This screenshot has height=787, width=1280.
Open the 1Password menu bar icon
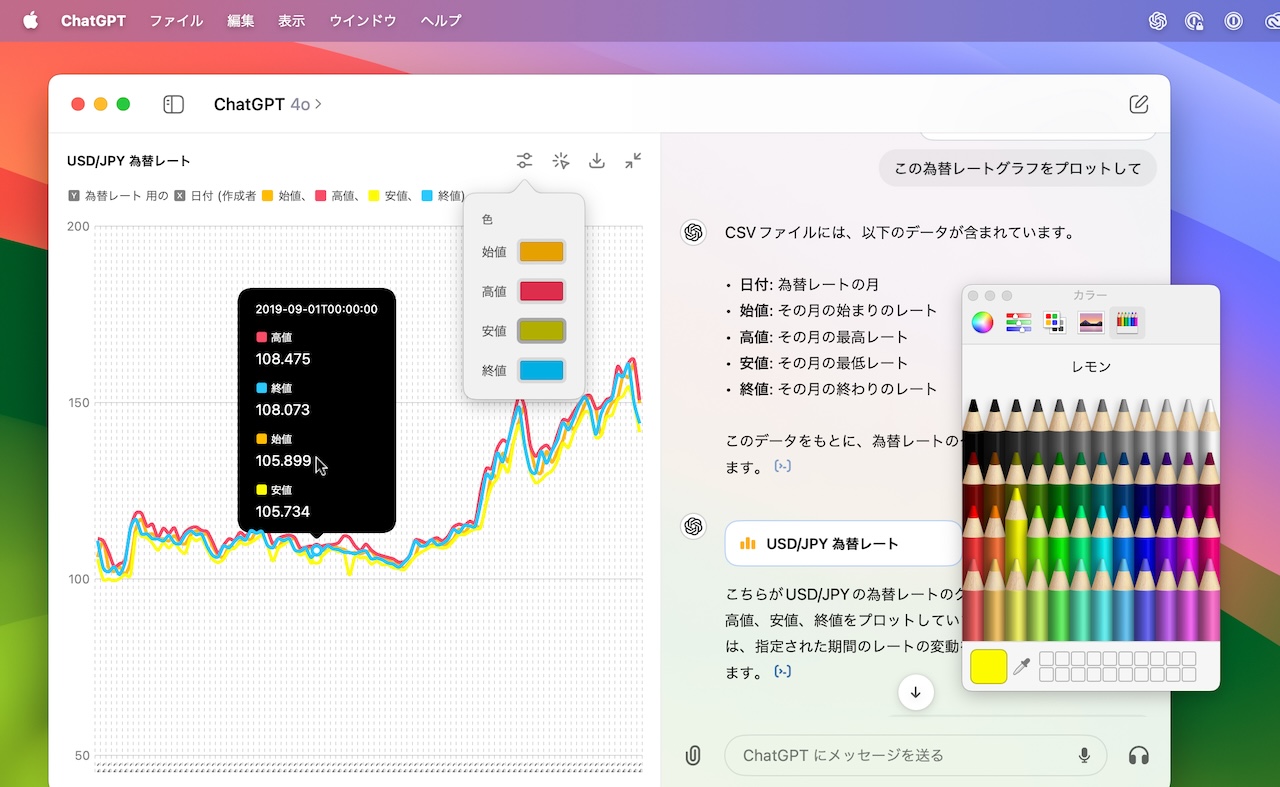point(1235,21)
